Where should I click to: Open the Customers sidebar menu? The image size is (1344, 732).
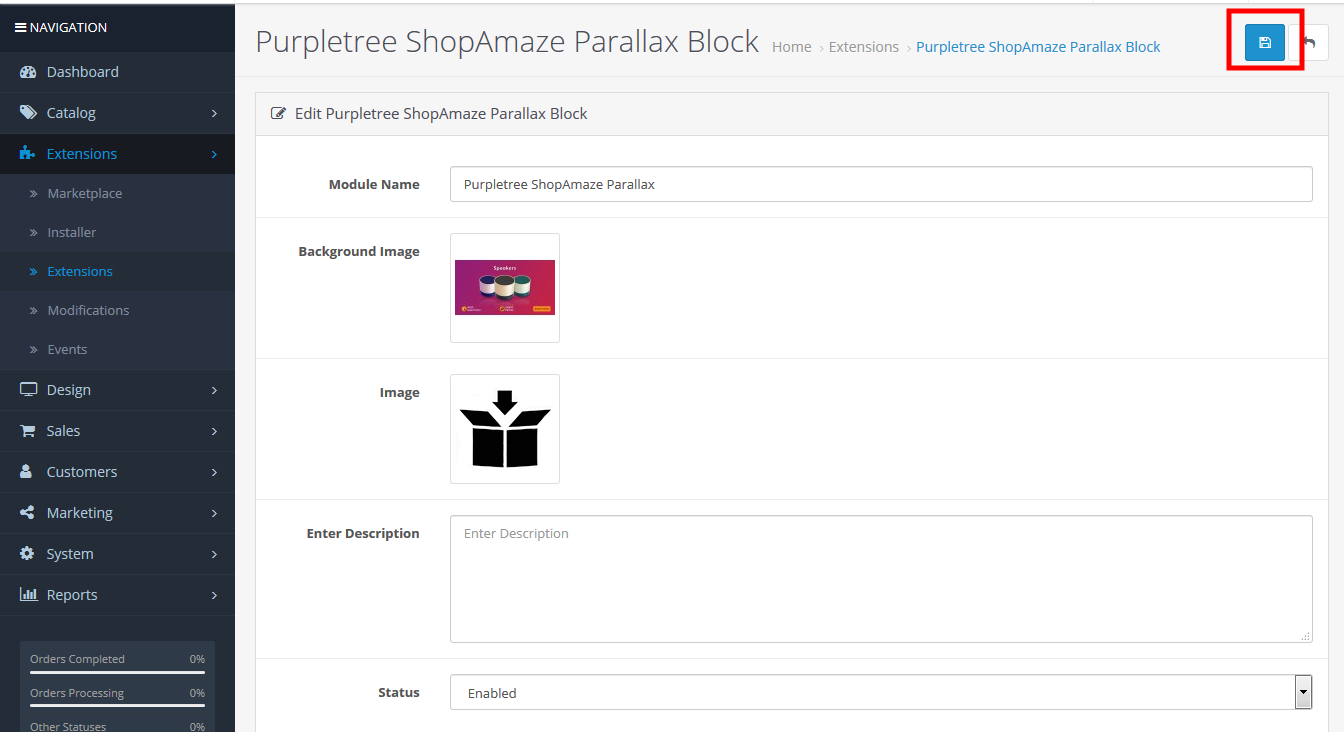117,472
